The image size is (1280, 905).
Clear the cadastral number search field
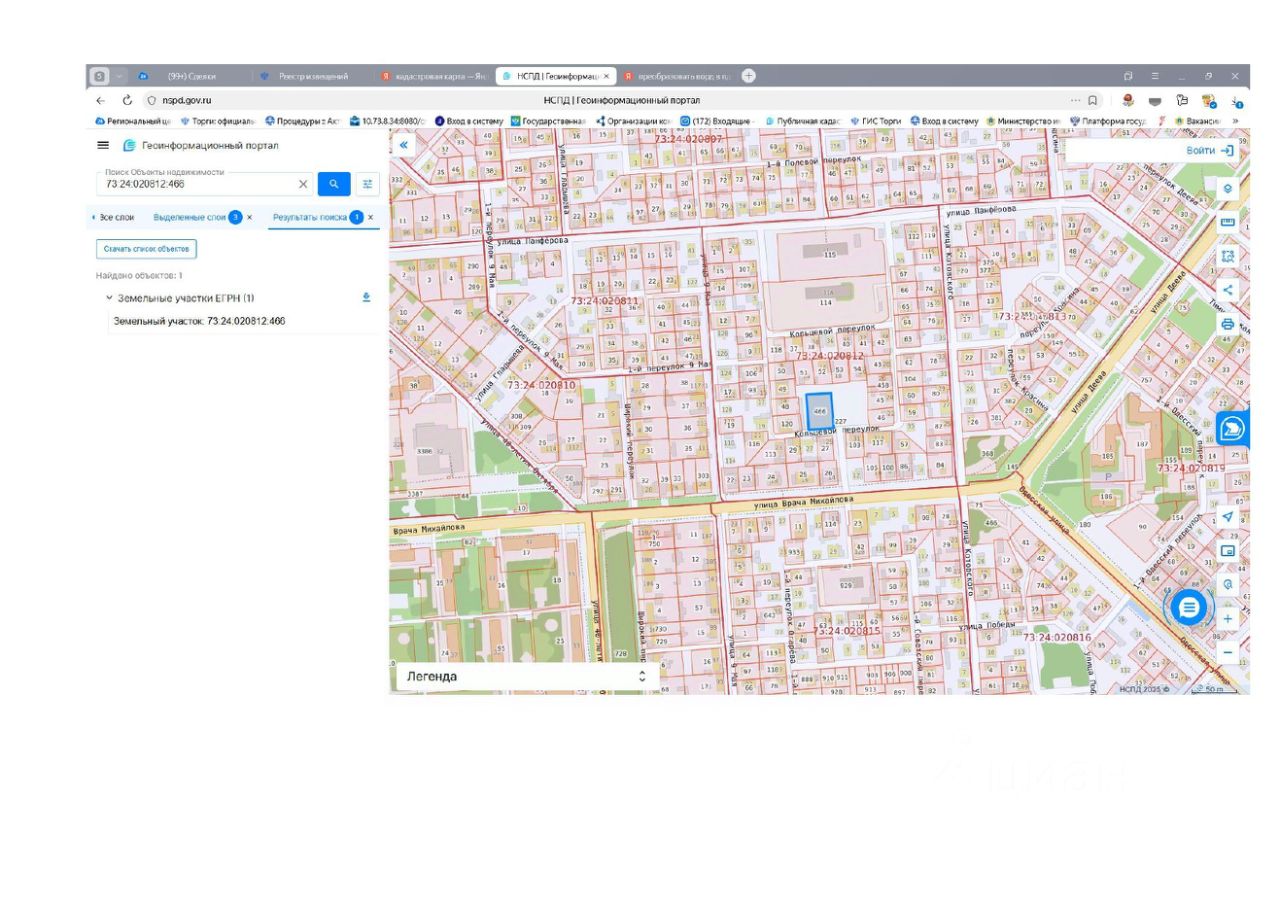[303, 184]
